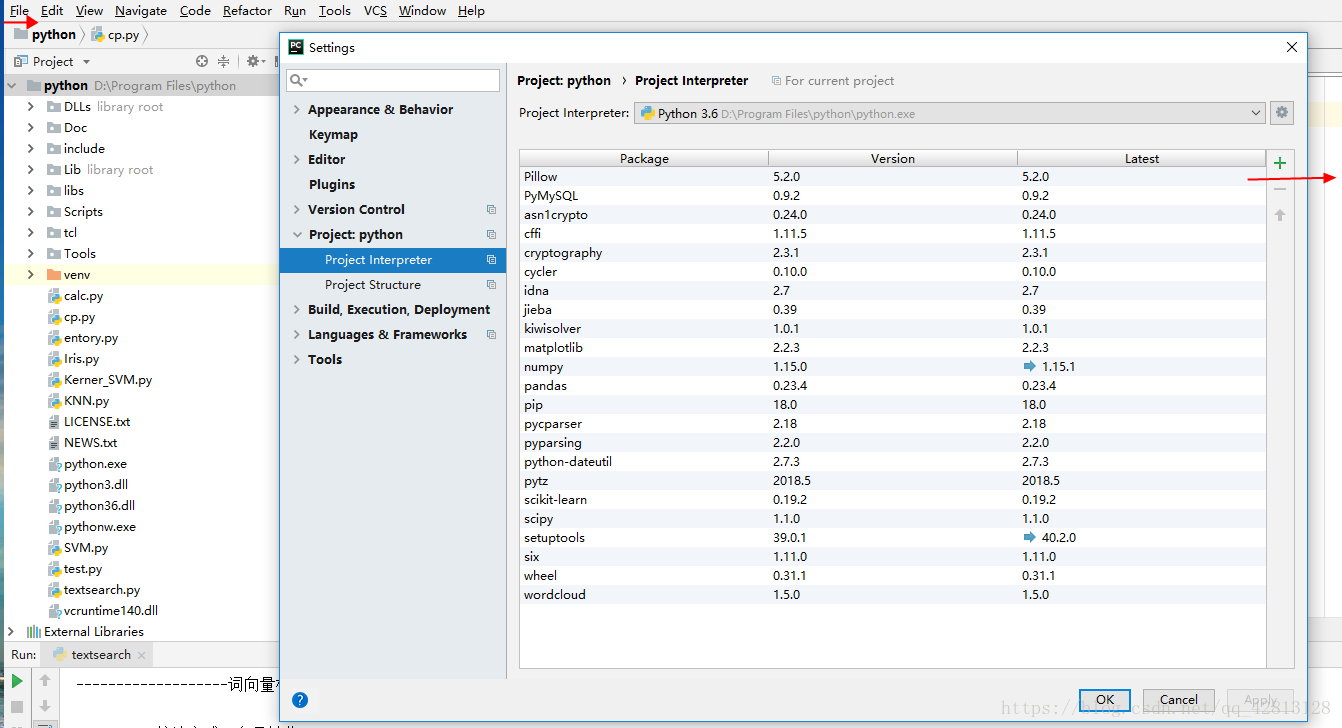Sort by the Version column header
The height and width of the screenshot is (728, 1342).
[x=893, y=158]
